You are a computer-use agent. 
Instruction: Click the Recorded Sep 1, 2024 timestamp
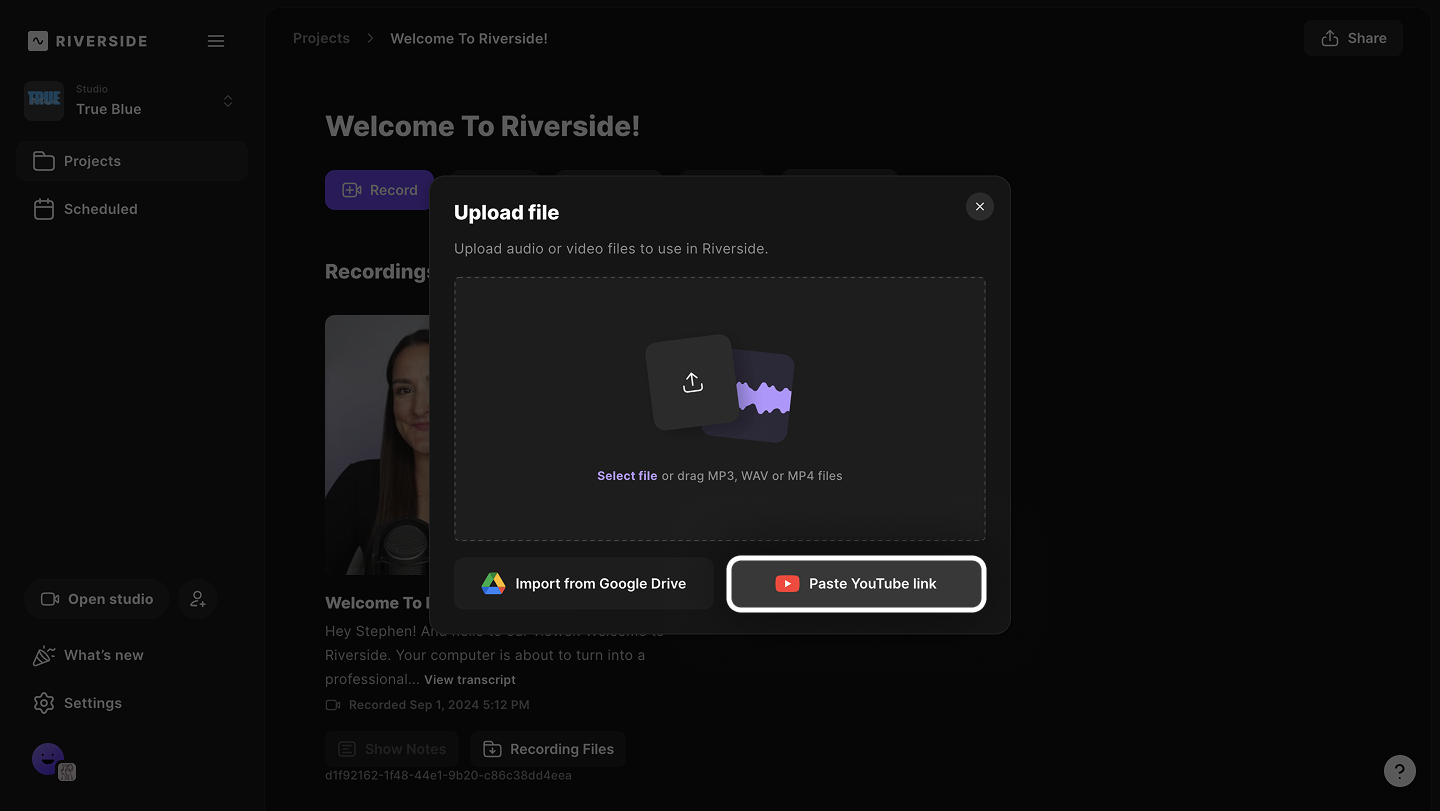[x=439, y=705]
